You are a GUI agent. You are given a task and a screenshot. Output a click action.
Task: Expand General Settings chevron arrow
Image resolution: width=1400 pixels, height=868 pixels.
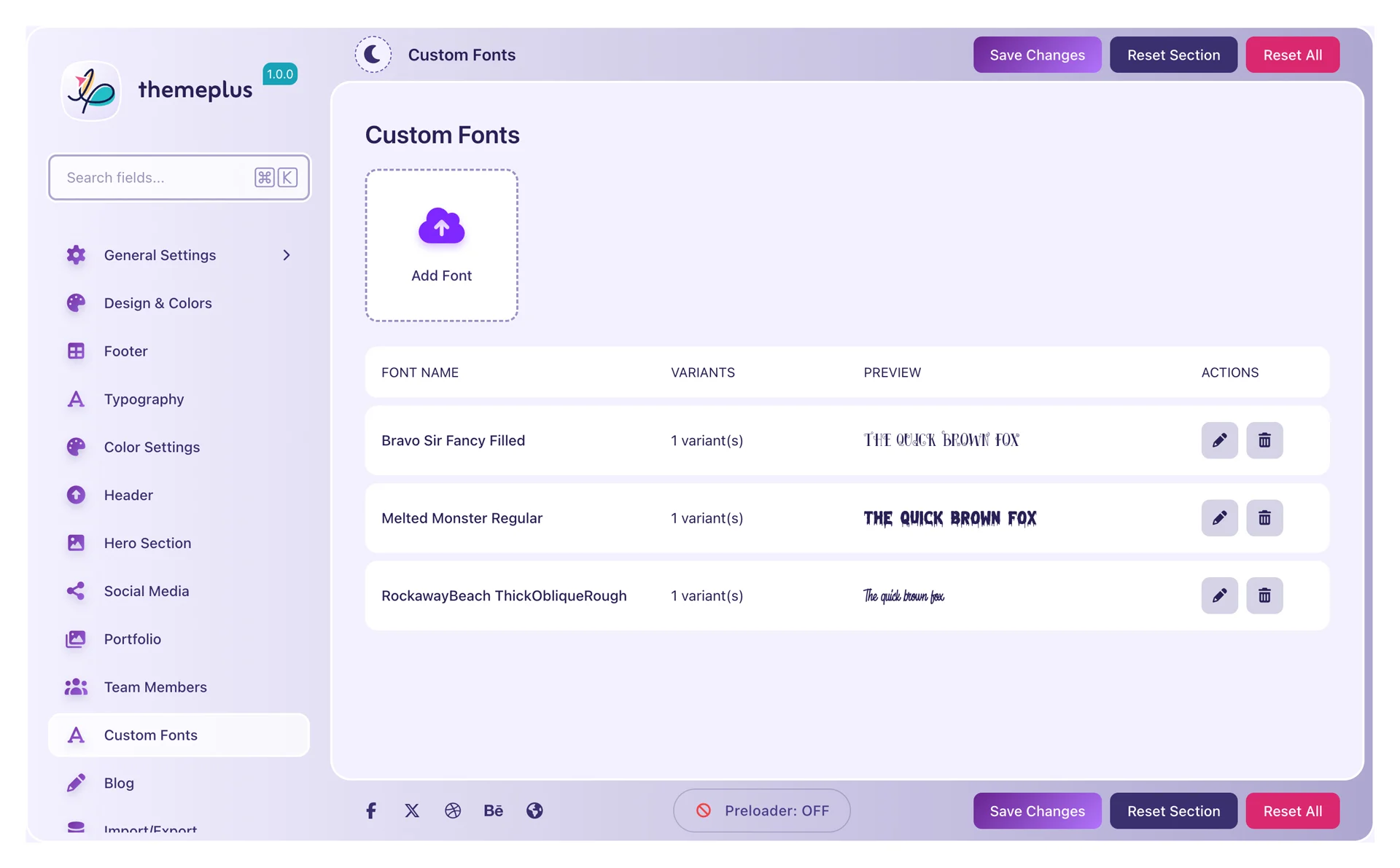(x=287, y=255)
